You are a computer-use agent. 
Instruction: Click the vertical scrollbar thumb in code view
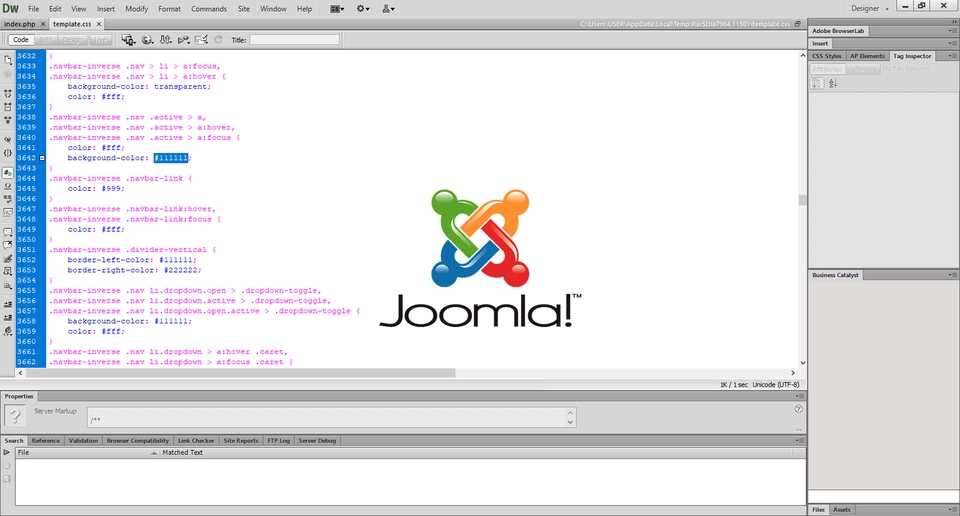(803, 200)
